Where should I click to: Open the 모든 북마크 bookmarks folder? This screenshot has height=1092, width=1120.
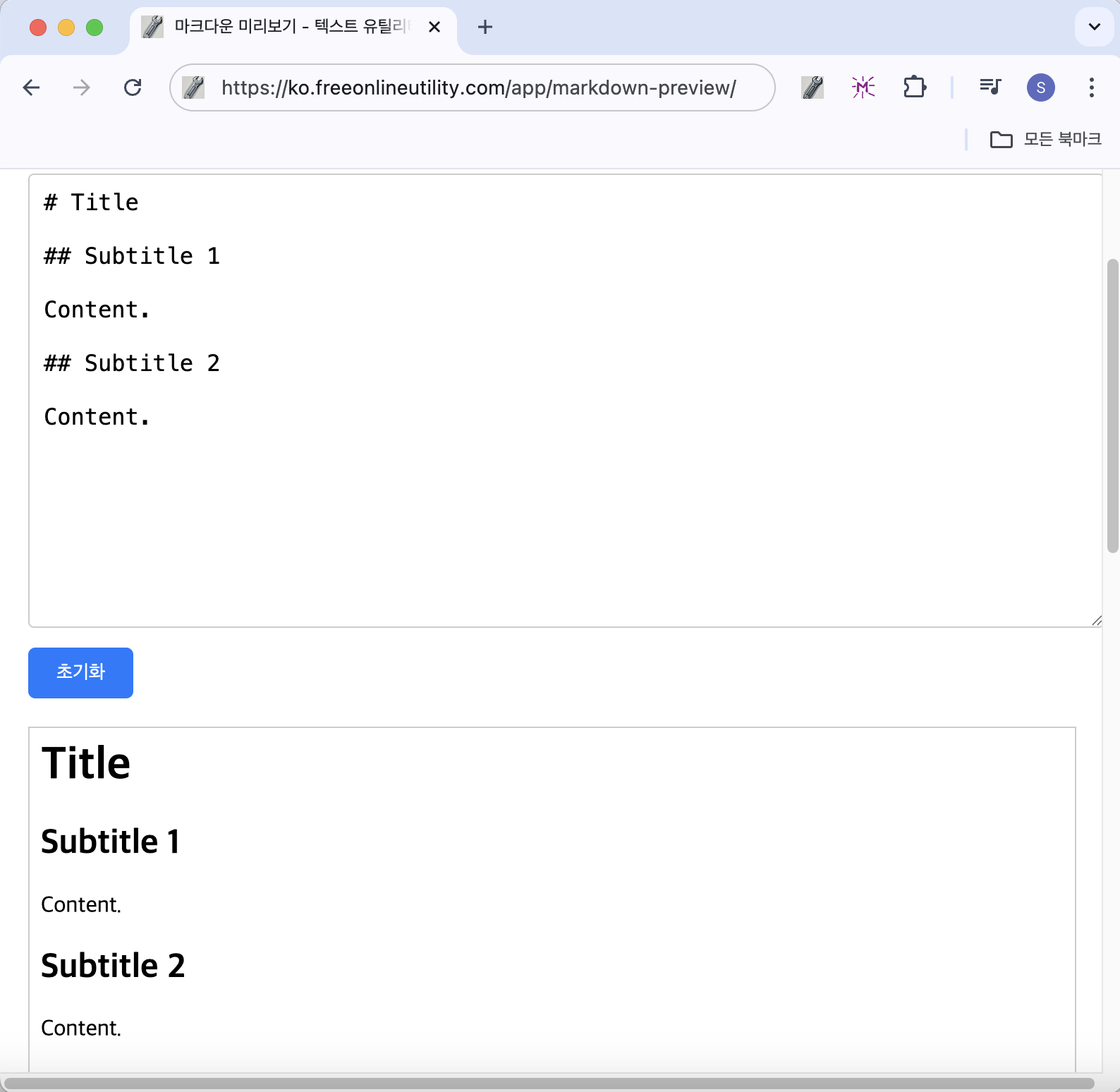(1046, 140)
